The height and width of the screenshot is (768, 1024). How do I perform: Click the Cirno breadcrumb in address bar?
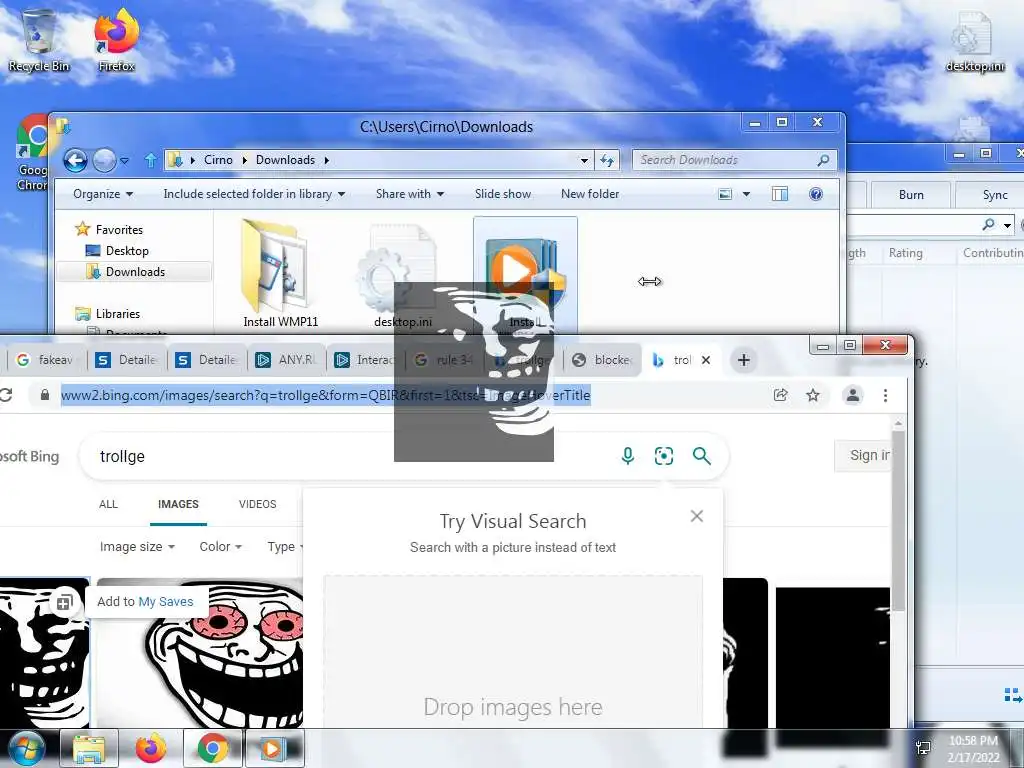pyautogui.click(x=218, y=160)
